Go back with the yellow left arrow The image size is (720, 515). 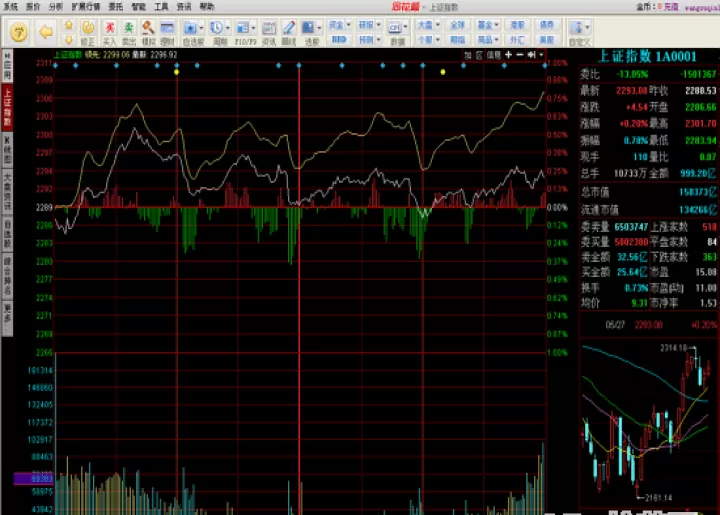(x=46, y=32)
